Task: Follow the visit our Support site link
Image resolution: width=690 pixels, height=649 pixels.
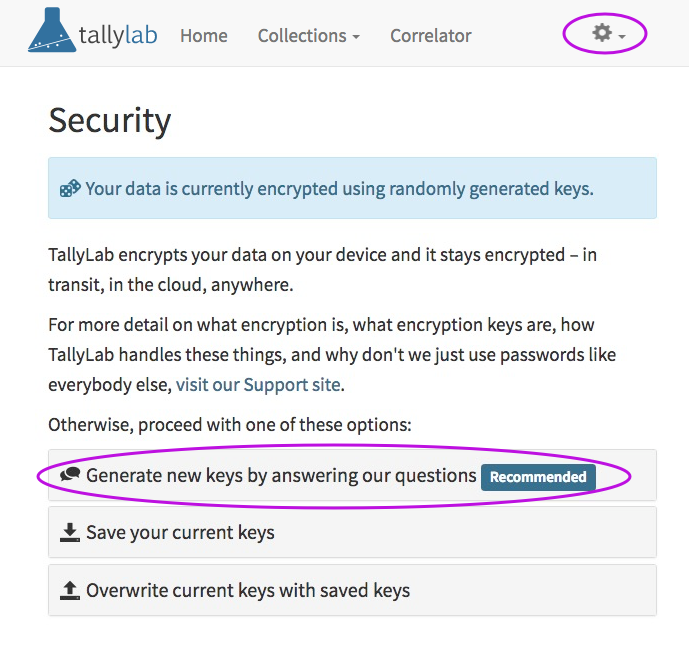Action: [258, 385]
